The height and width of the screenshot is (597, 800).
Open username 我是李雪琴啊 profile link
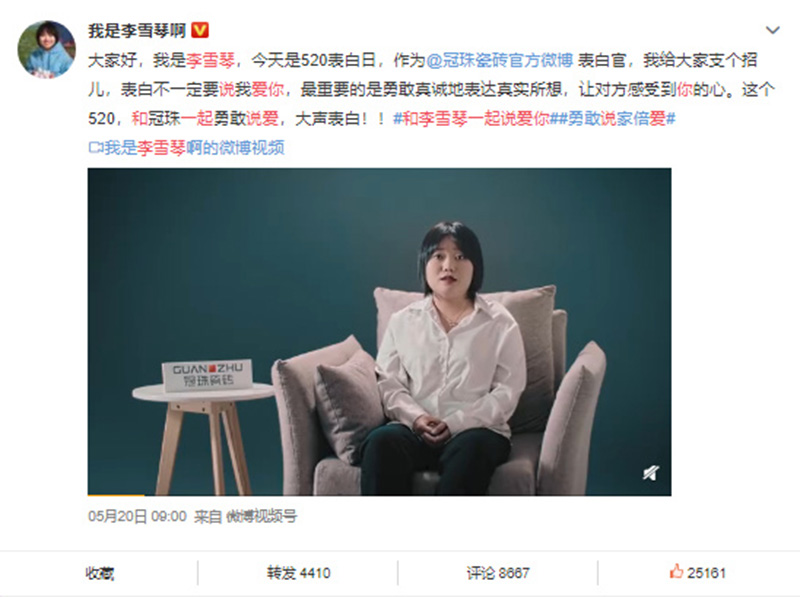point(137,31)
